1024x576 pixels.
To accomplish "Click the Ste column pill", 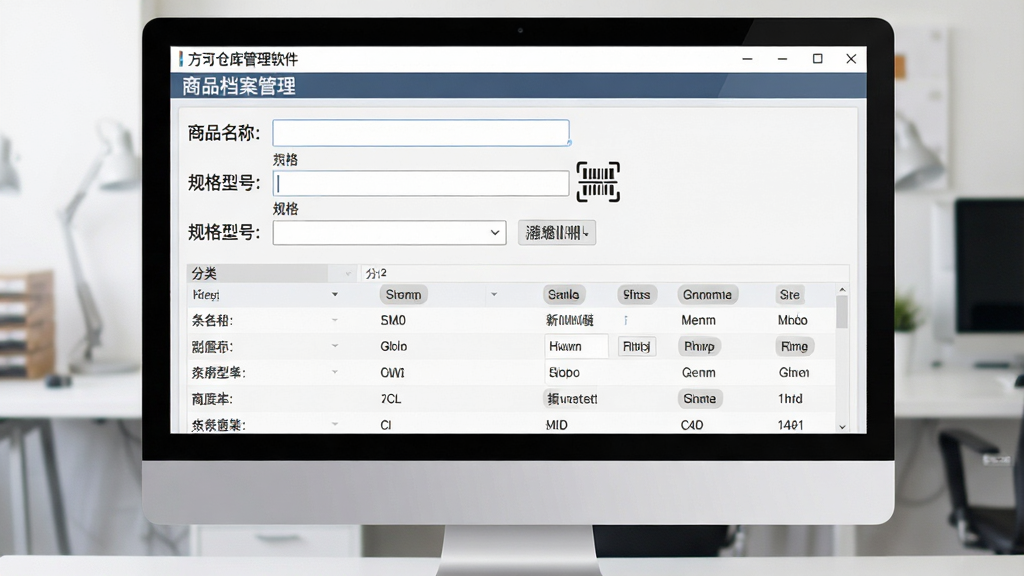I will tap(790, 295).
